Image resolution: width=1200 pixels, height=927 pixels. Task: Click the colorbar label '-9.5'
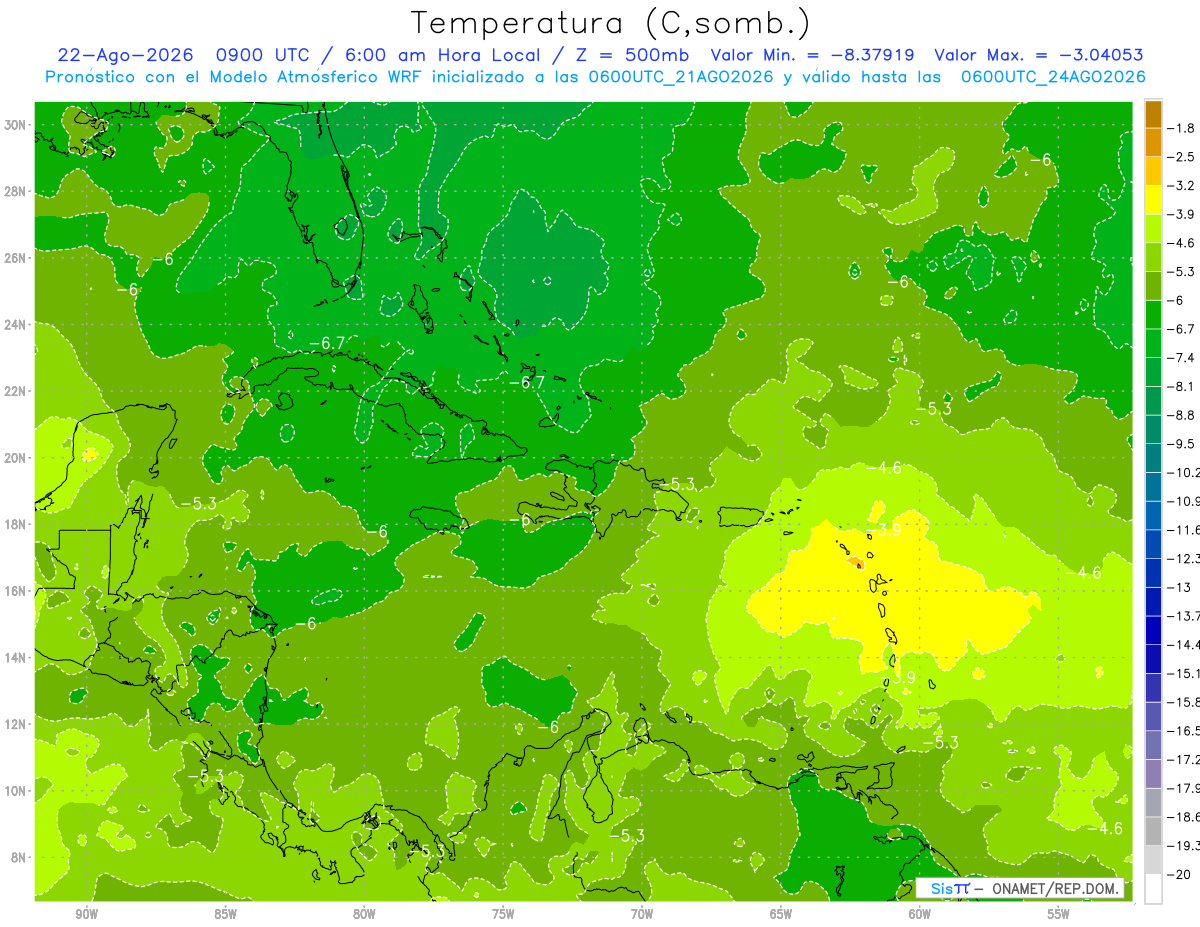click(1182, 443)
